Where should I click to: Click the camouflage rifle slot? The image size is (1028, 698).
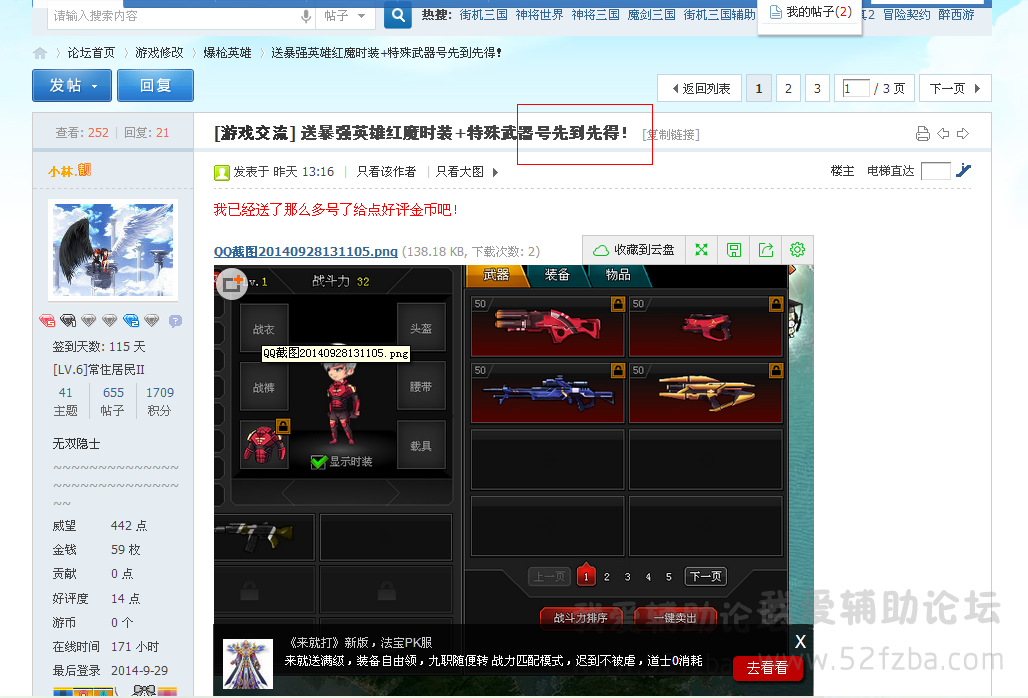[x=264, y=536]
